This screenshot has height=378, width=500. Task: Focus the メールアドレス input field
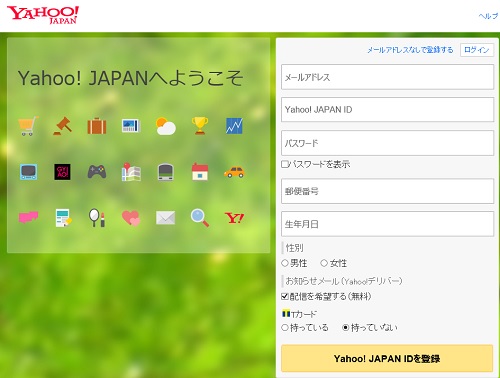387,77
